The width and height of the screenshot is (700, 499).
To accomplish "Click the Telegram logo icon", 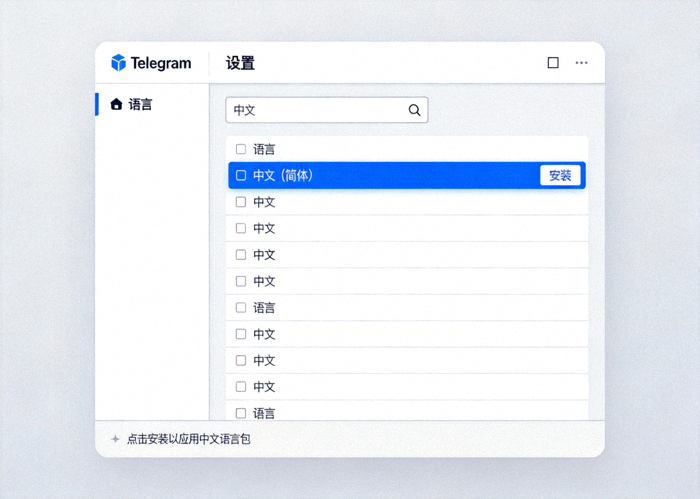I will (118, 63).
